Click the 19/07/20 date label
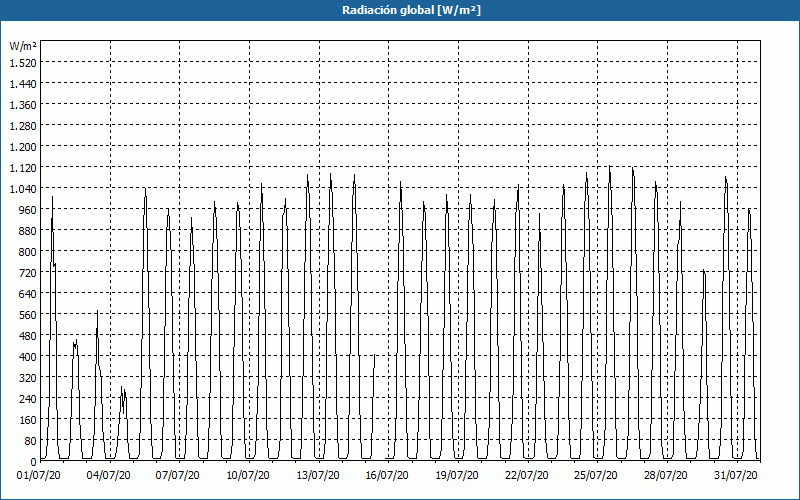This screenshot has width=800, height=500. click(x=457, y=476)
